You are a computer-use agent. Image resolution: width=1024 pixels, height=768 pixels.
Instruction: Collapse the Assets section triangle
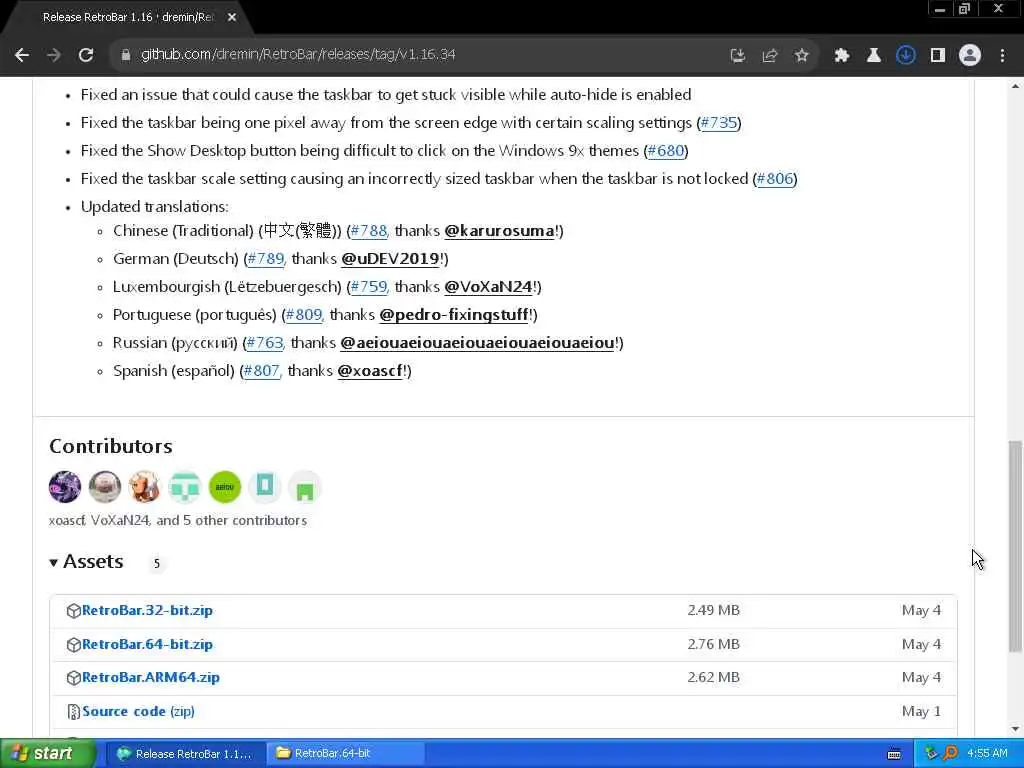[54, 562]
